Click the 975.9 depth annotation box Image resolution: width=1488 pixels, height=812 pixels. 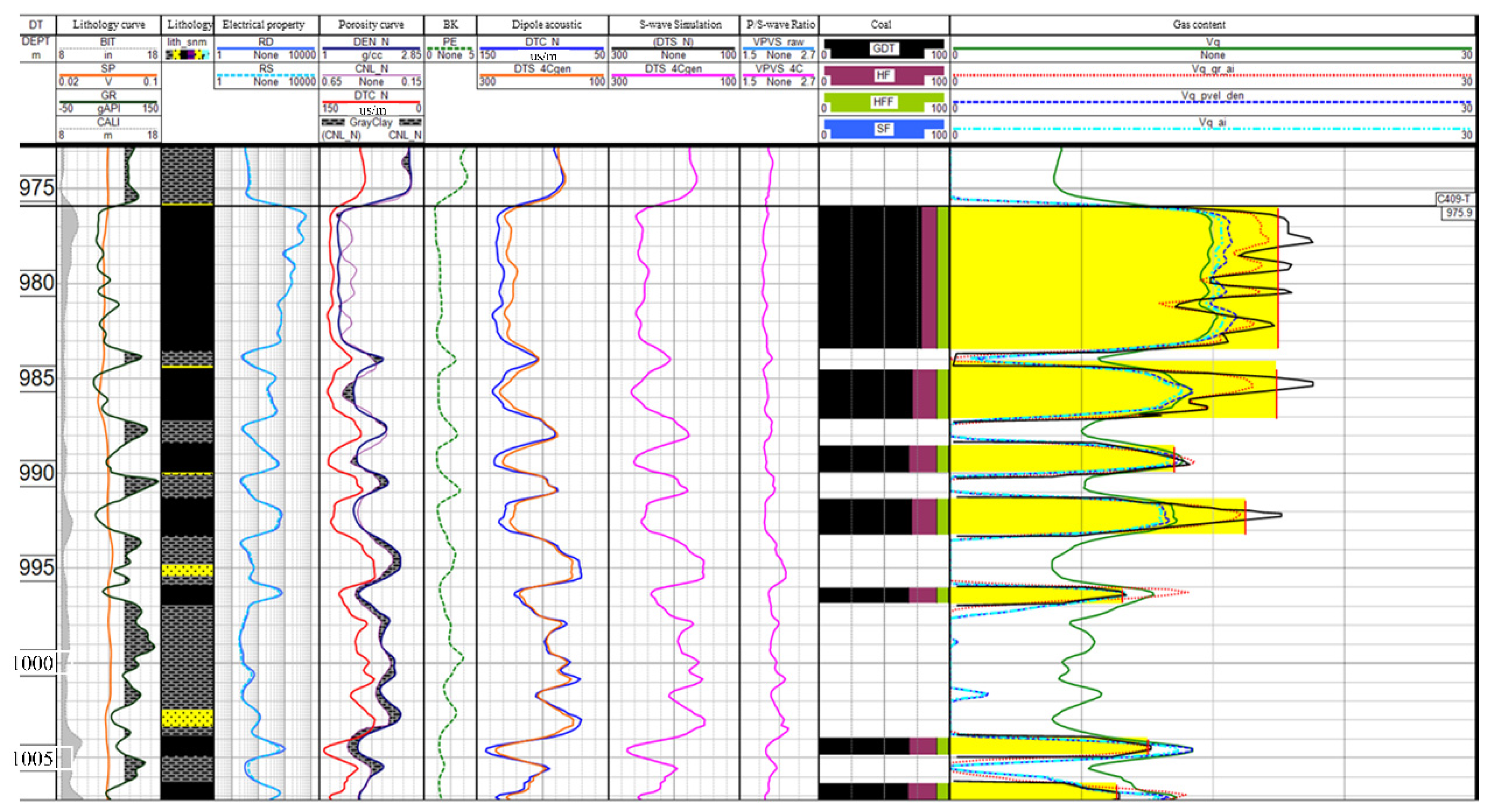(1458, 213)
